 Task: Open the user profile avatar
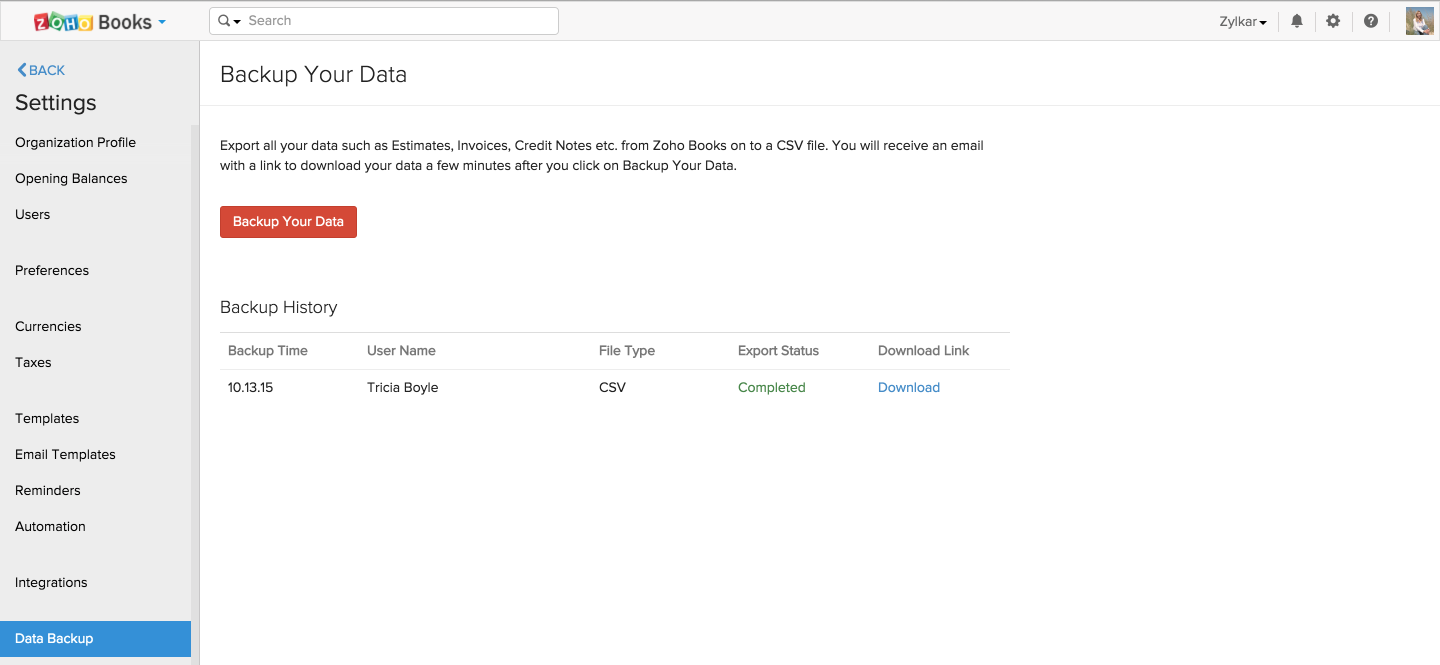tap(1419, 21)
